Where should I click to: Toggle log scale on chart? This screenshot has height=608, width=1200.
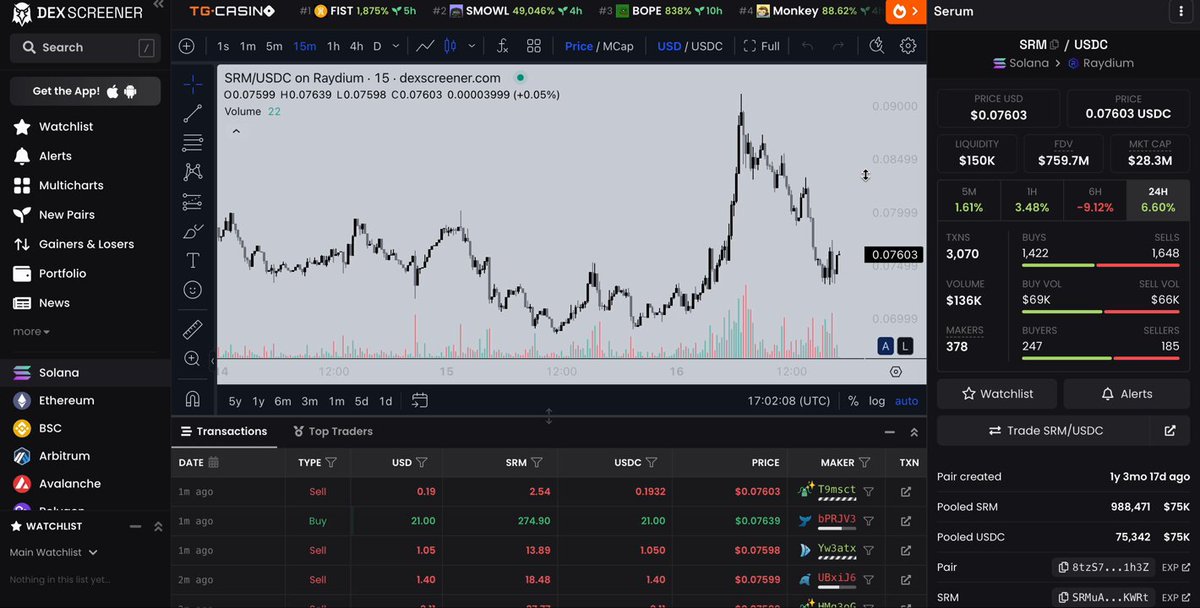(877, 401)
